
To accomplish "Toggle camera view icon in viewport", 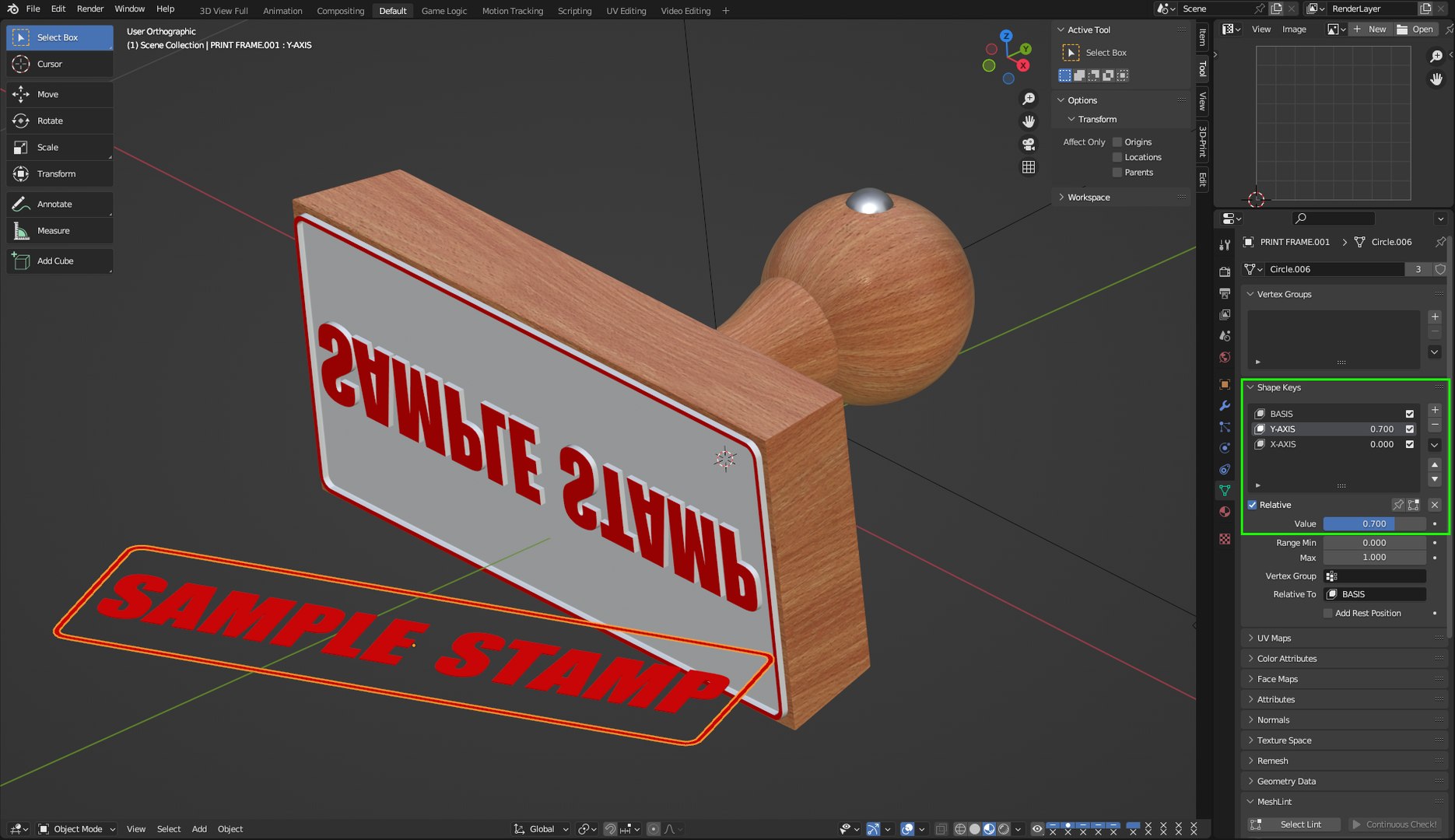I will (1029, 144).
